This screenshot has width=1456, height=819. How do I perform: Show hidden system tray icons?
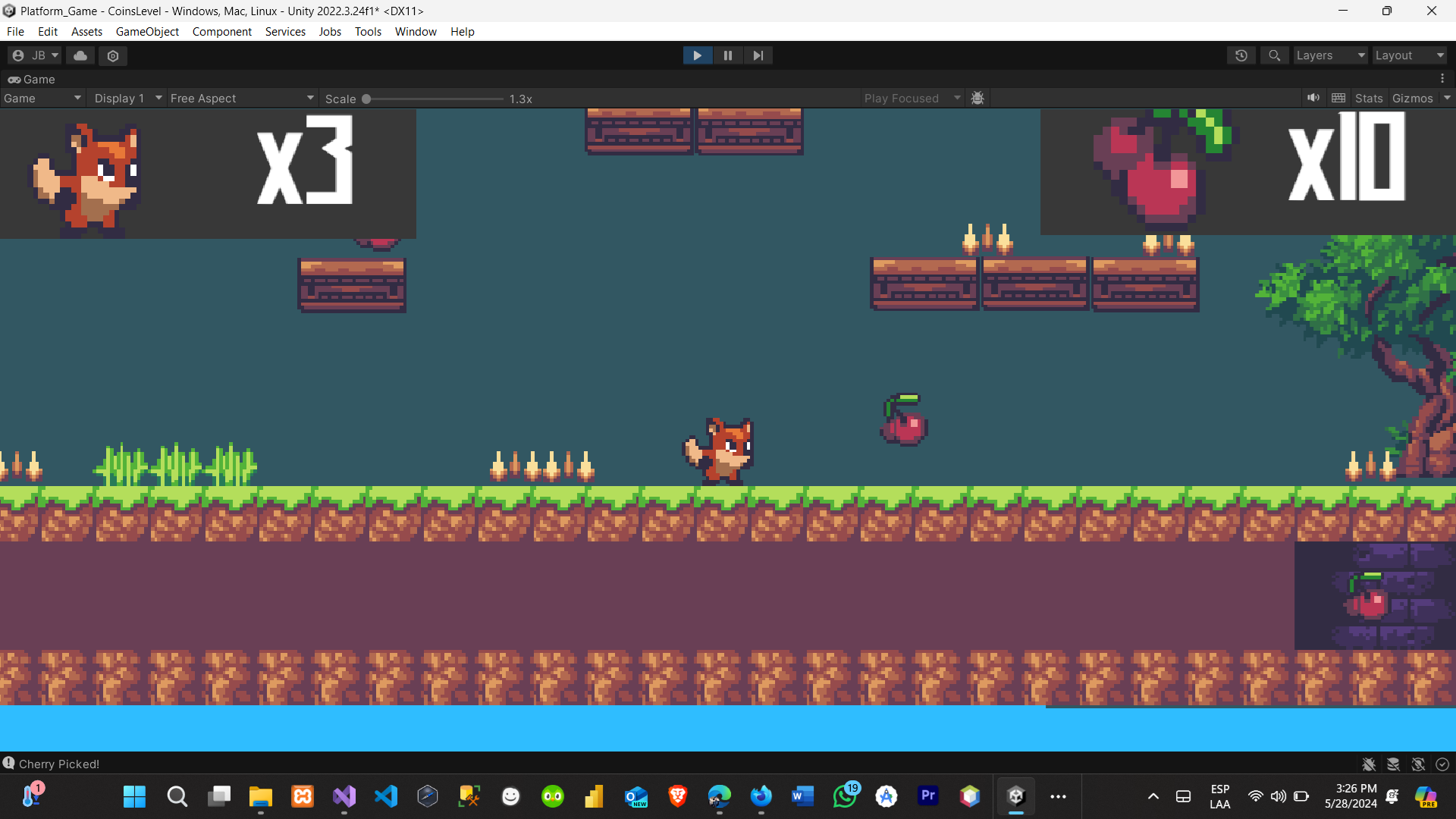(1153, 796)
